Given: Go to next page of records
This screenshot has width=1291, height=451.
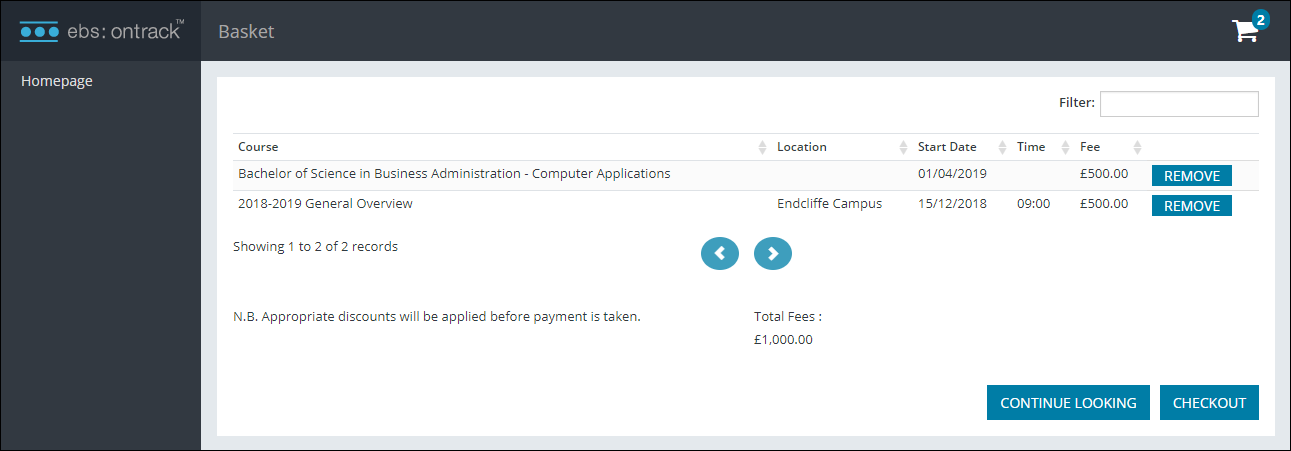Looking at the screenshot, I should [772, 254].
